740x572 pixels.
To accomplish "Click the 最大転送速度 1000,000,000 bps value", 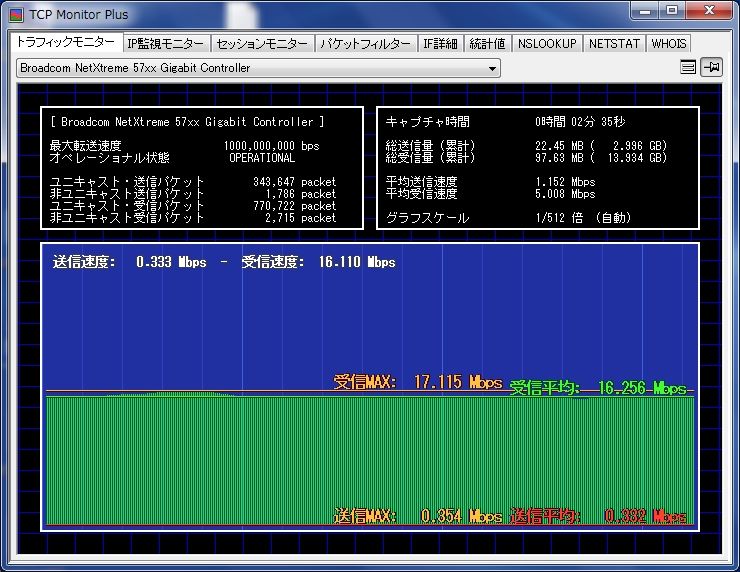I will click(x=271, y=146).
